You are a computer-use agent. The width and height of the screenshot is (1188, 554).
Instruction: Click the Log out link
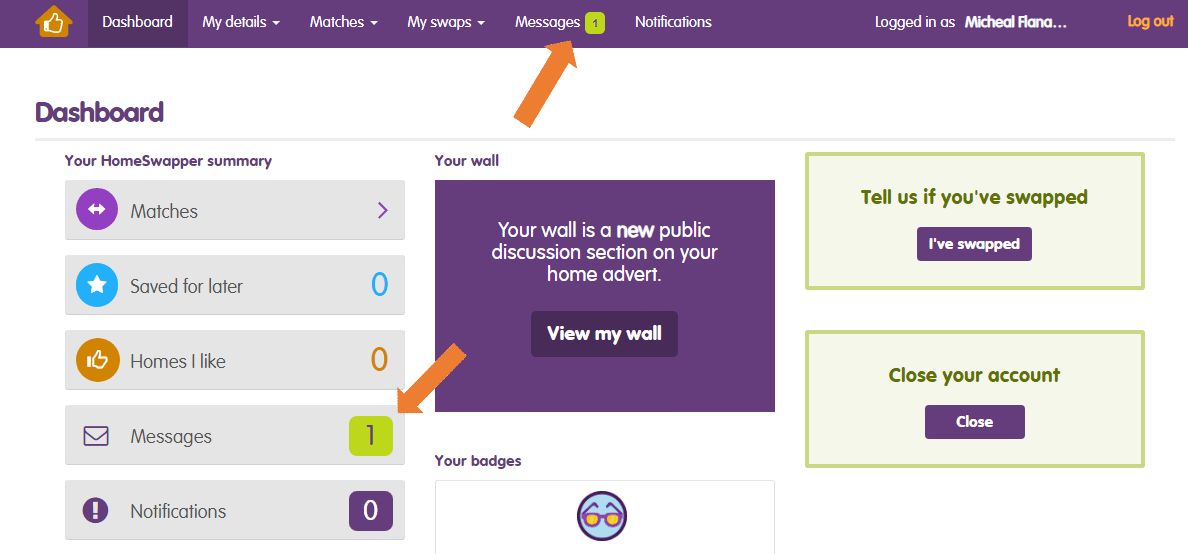(1150, 21)
